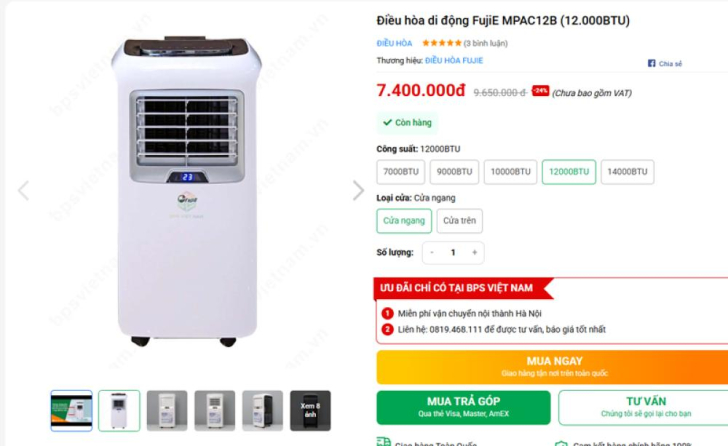Select the 7000BTU capacity option
The height and width of the screenshot is (446, 728).
(401, 172)
